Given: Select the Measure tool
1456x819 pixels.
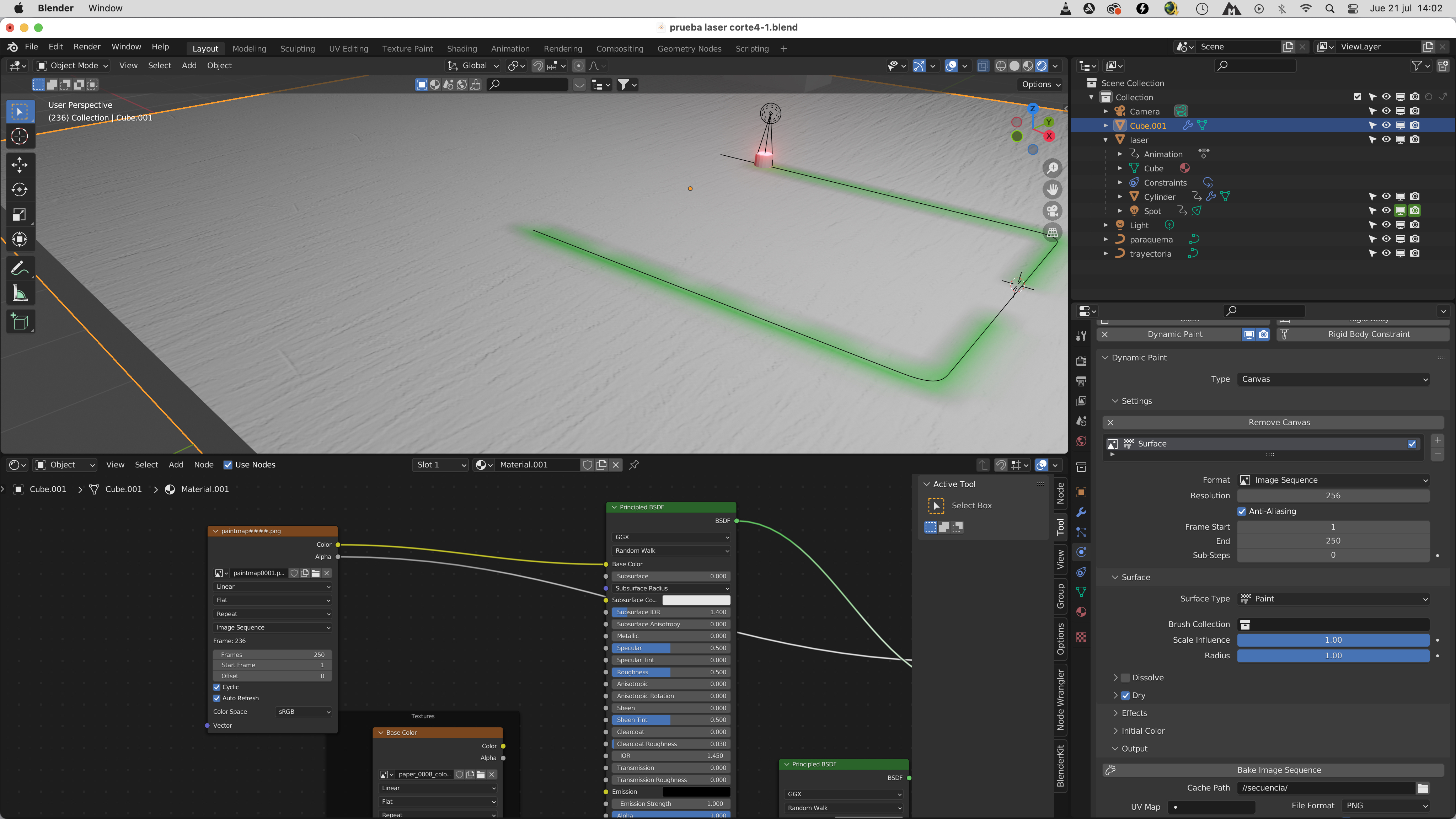Looking at the screenshot, I should 20,293.
